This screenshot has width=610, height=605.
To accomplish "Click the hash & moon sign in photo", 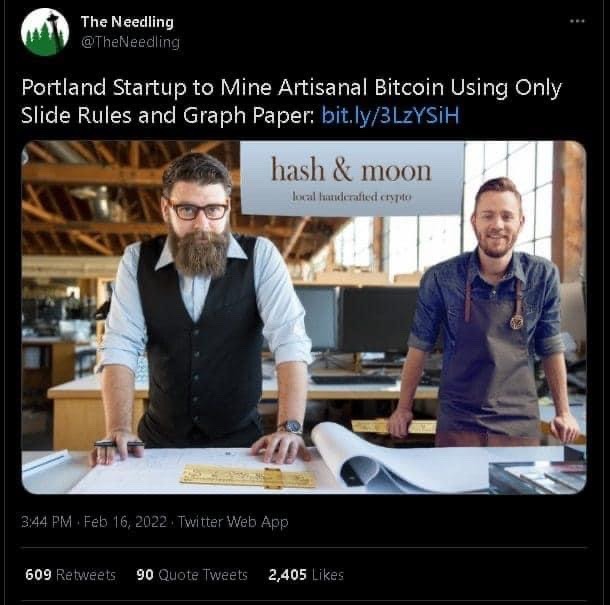I will click(x=352, y=177).
